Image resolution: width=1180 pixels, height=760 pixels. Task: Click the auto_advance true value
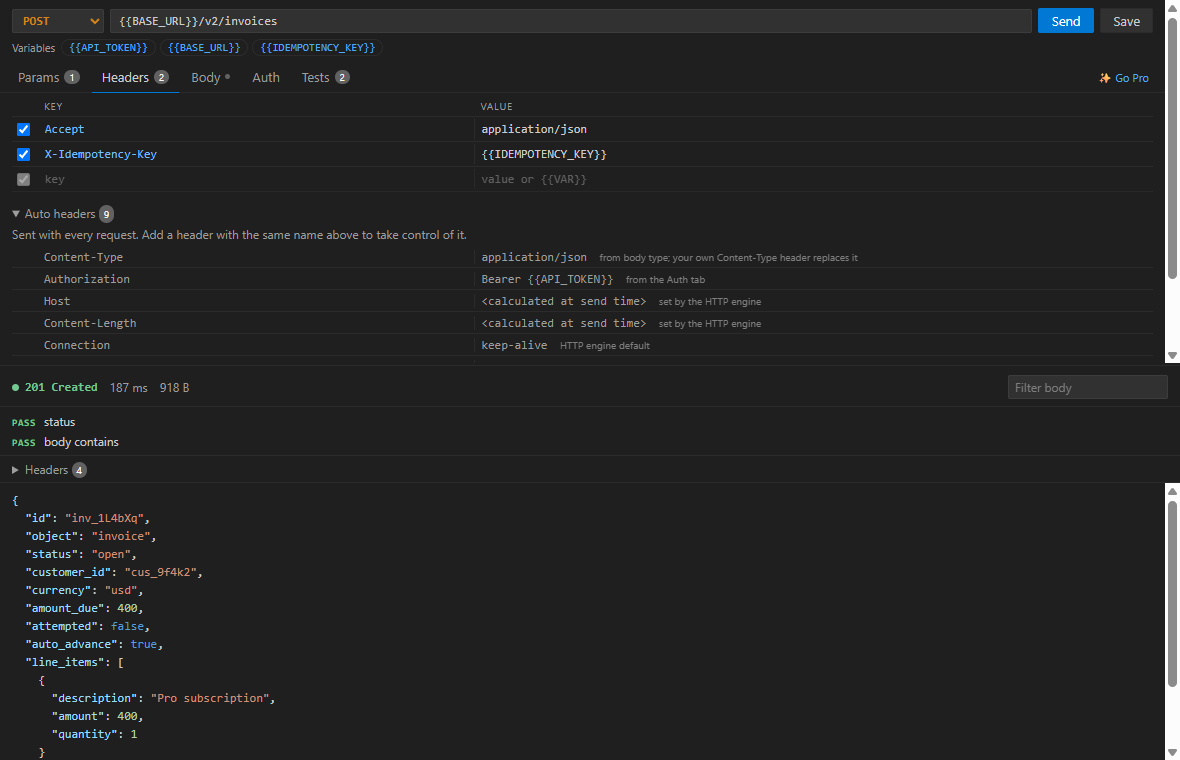[x=144, y=644]
